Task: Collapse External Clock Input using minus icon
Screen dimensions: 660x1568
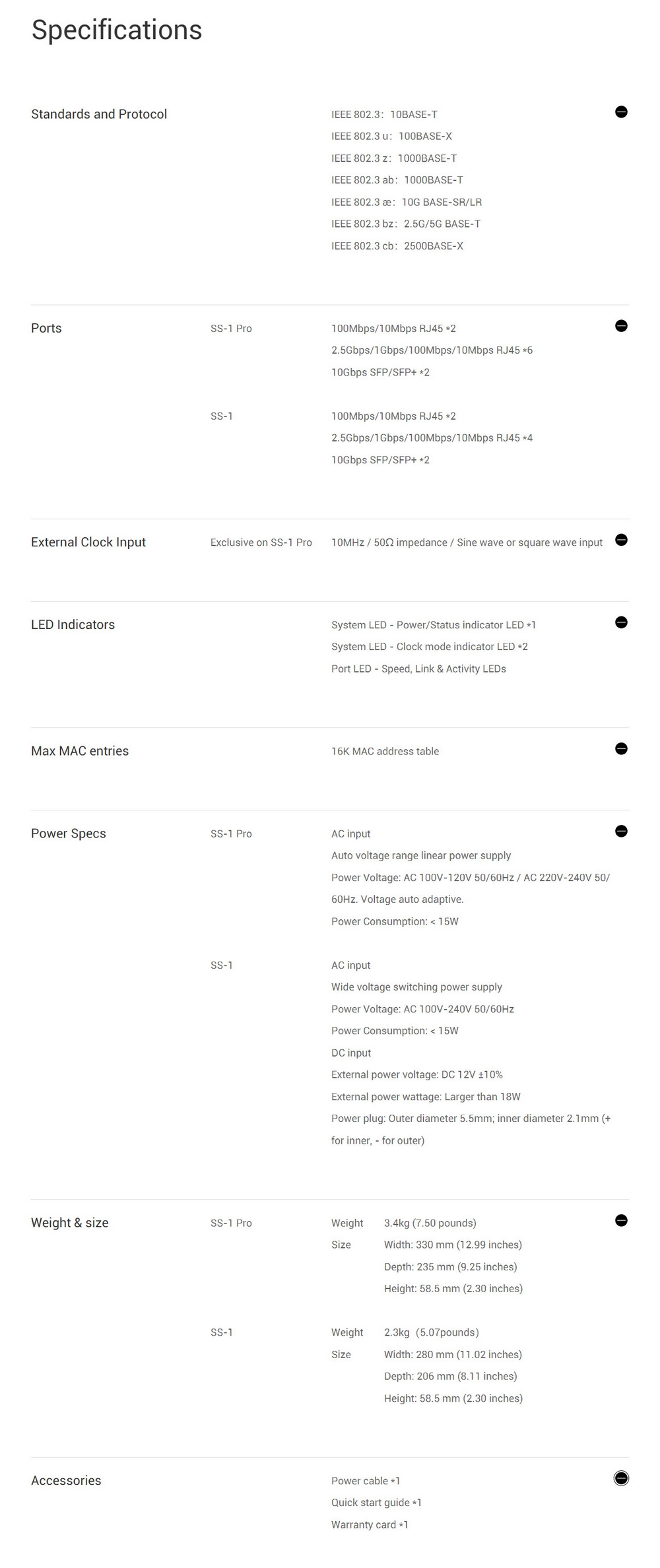Action: coord(621,540)
